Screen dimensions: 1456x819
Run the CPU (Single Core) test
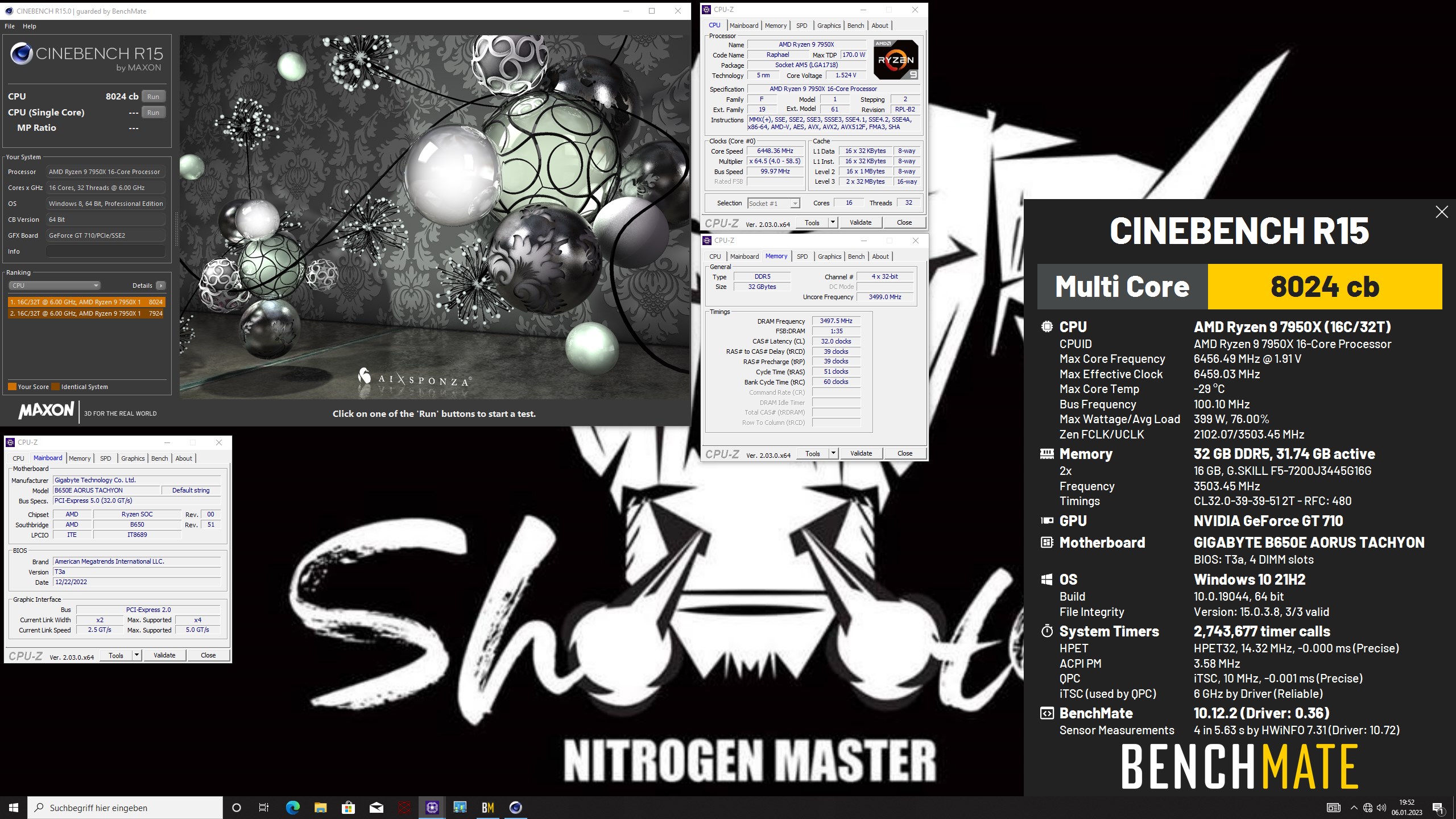(153, 113)
